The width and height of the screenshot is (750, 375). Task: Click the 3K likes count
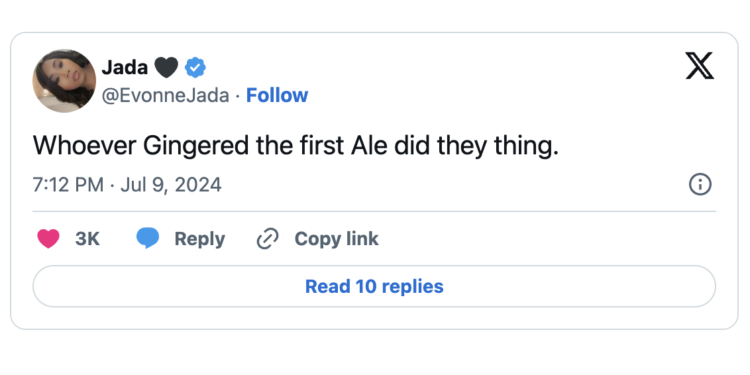coord(88,239)
